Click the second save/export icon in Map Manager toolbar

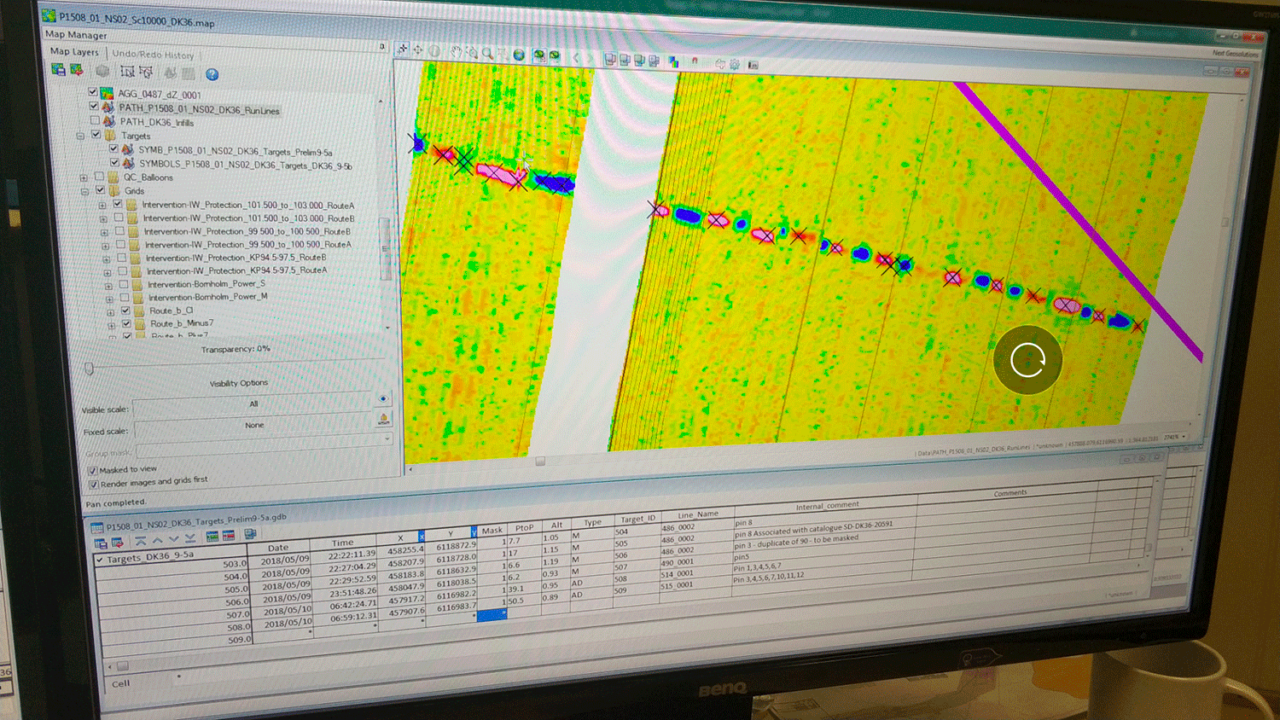point(76,71)
